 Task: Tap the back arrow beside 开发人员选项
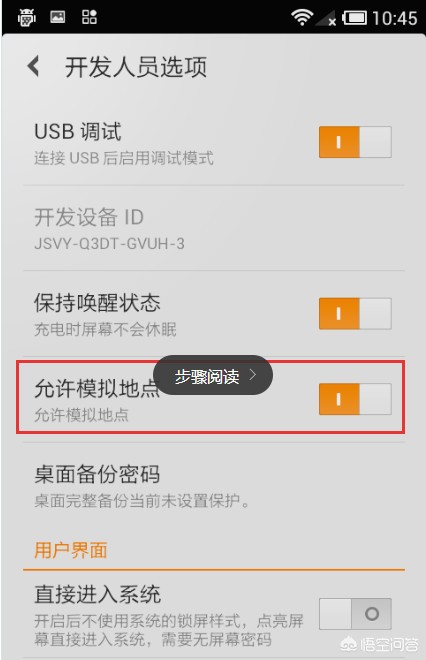pyautogui.click(x=33, y=67)
